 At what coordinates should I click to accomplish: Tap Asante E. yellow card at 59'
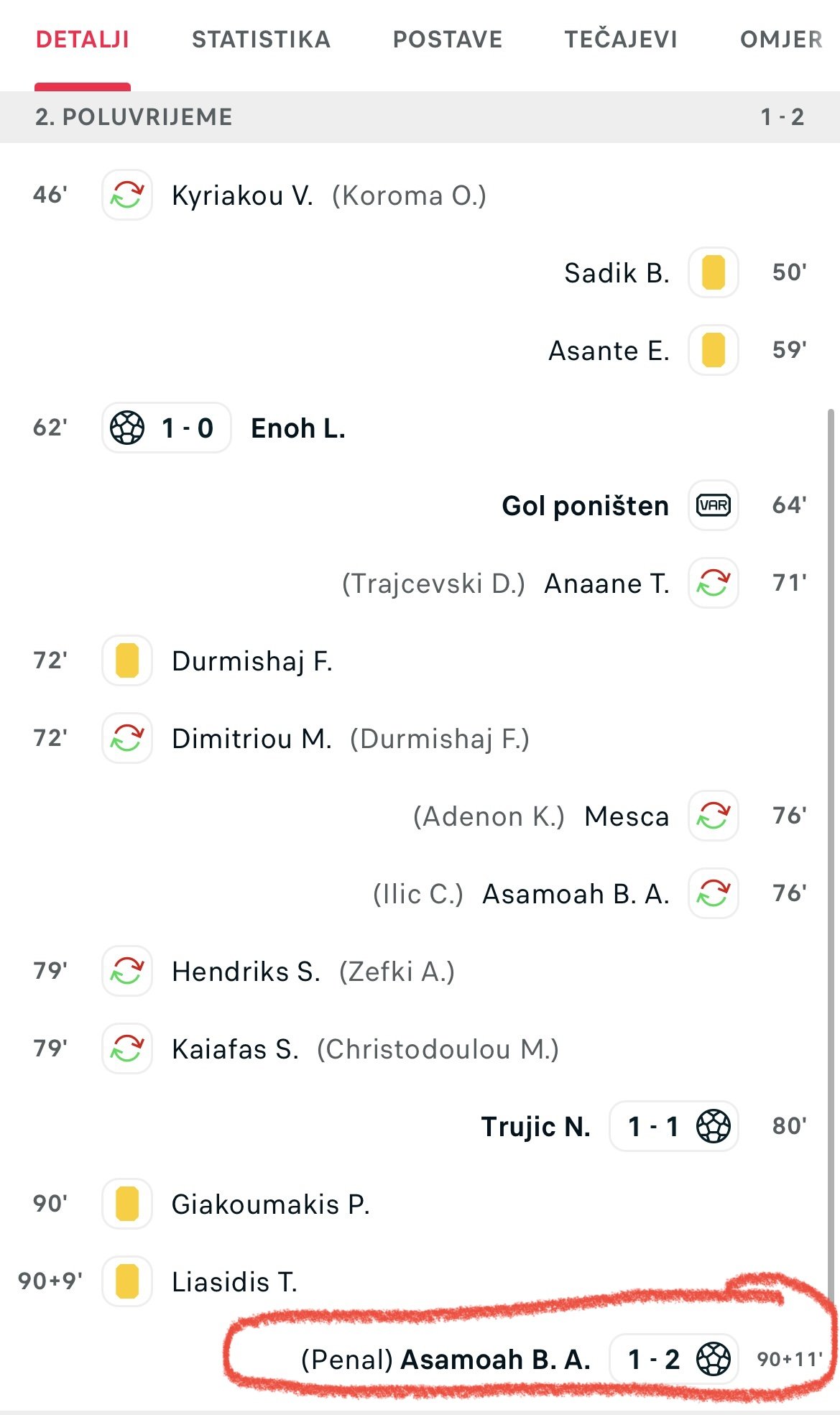[x=714, y=350]
